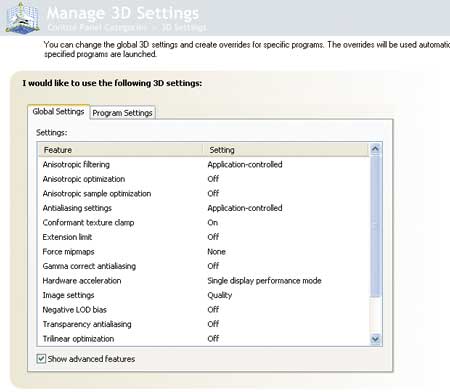This screenshot has height=392, width=450.
Task: Click the scroll up arrow in settings list
Action: click(375, 149)
